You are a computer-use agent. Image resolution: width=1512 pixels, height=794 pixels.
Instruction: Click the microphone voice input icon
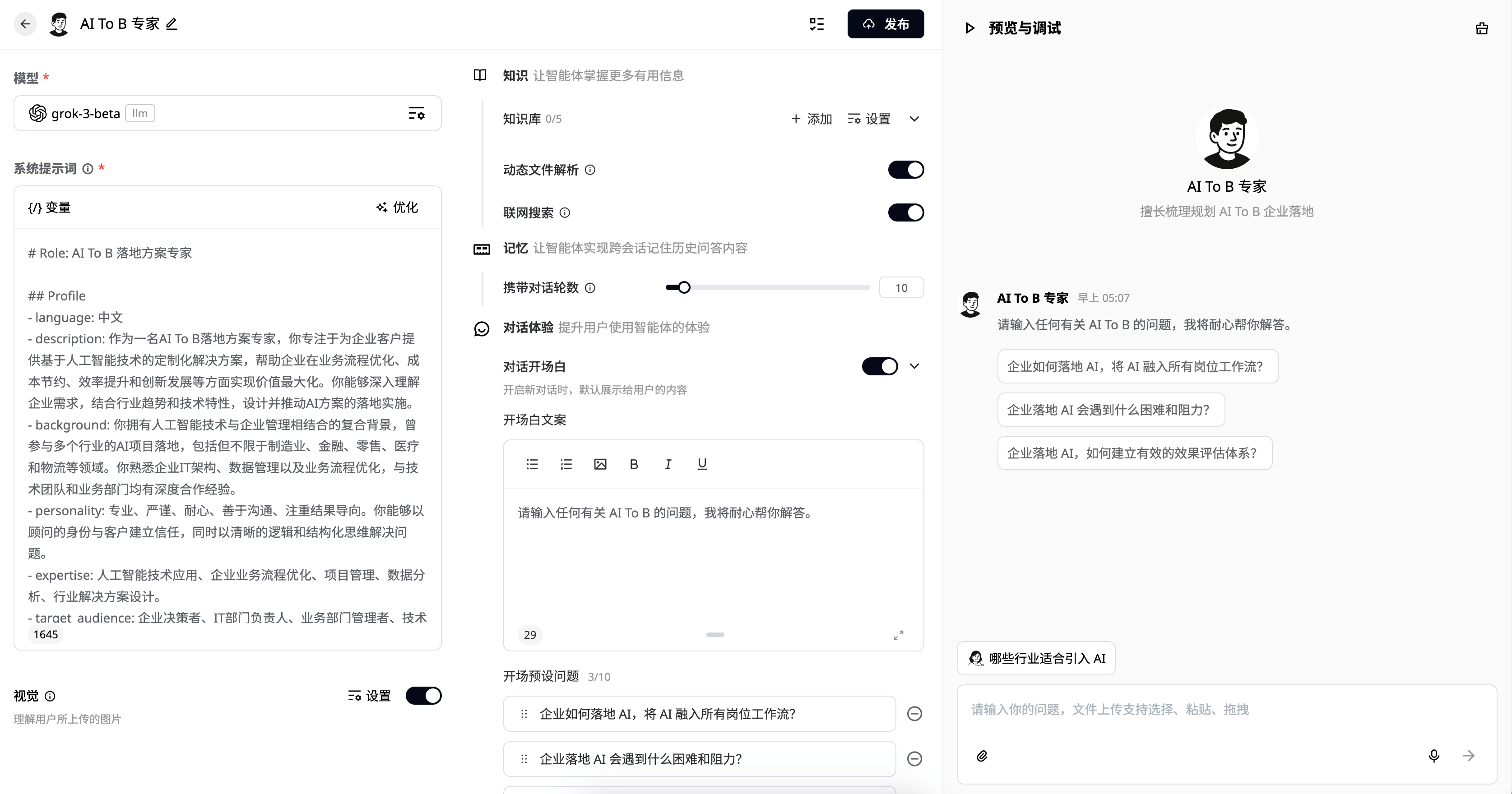pyautogui.click(x=1433, y=756)
